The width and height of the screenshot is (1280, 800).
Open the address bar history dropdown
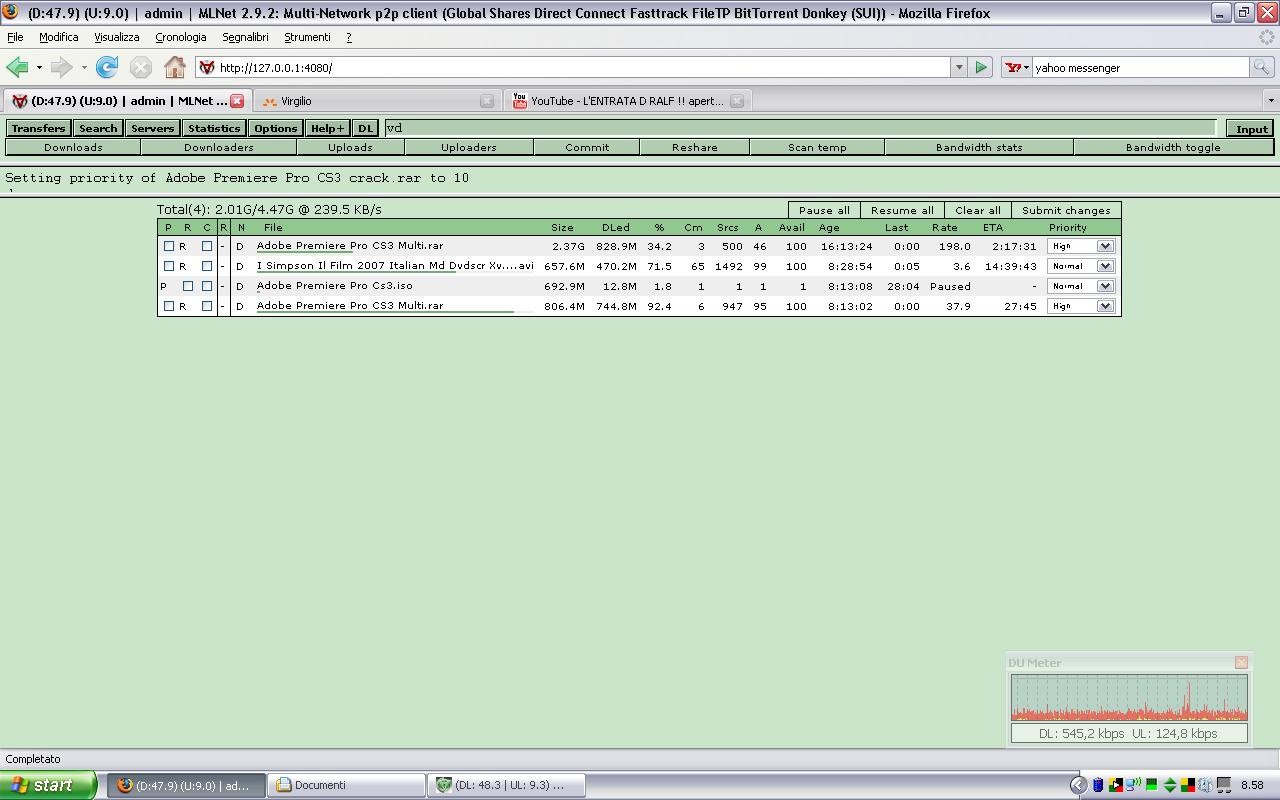(x=958, y=68)
